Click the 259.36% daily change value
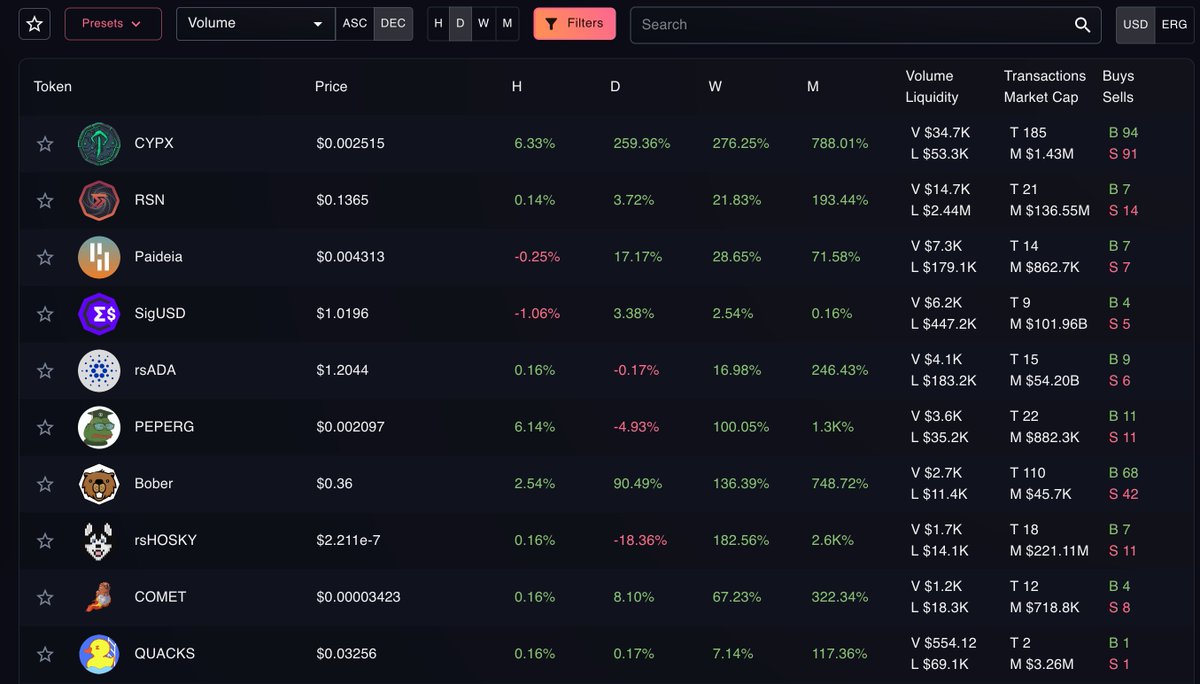Screen dimensions: 1200x684 click(642, 143)
